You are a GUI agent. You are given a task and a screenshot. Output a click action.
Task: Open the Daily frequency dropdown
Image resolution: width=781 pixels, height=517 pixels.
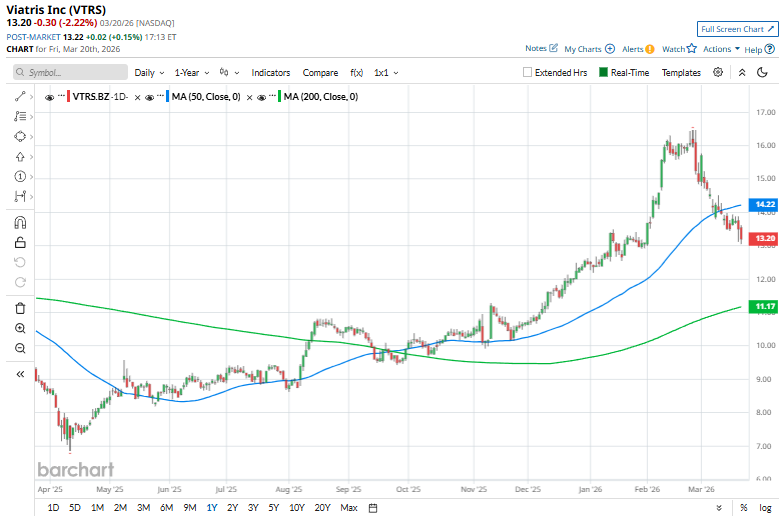[x=149, y=73]
